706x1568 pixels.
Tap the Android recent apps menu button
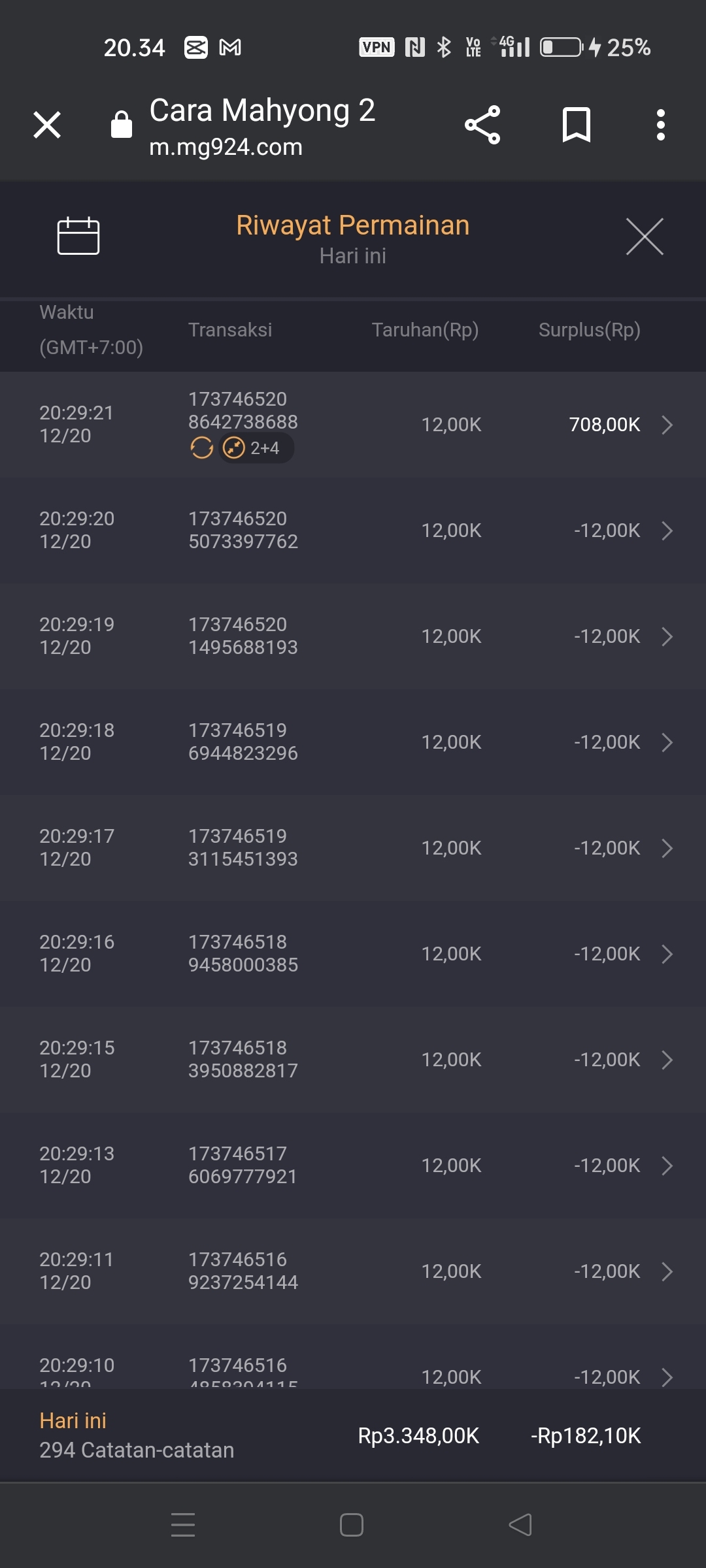coord(183,1525)
